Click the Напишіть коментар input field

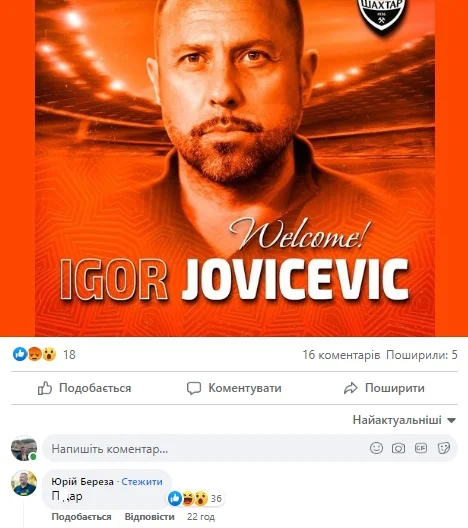[250, 448]
